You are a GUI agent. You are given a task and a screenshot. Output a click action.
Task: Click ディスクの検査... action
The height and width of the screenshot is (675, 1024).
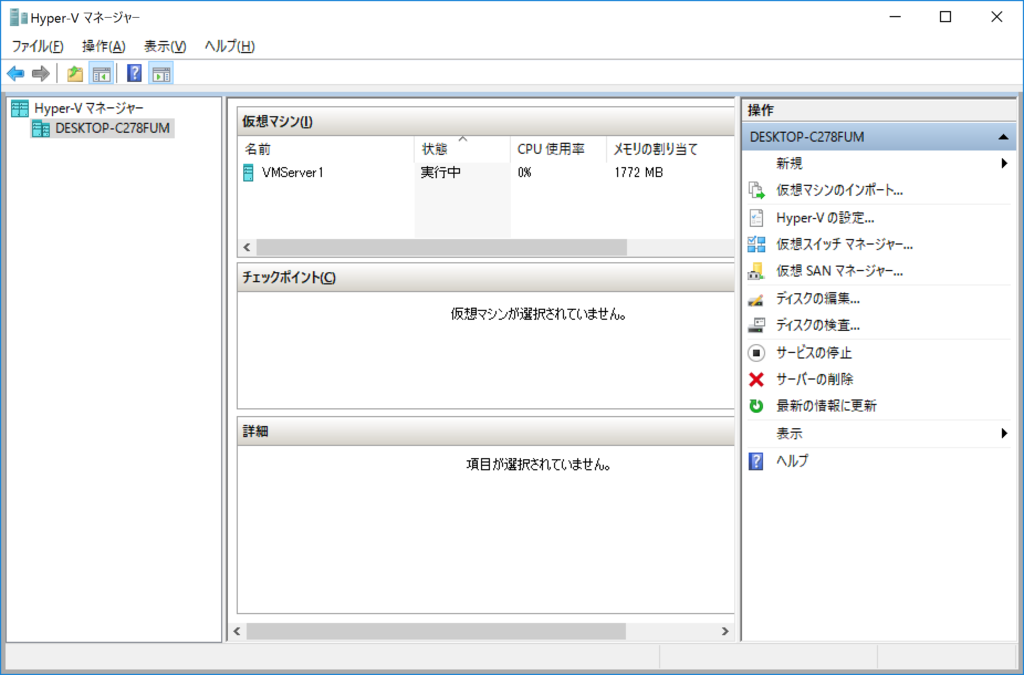818,325
